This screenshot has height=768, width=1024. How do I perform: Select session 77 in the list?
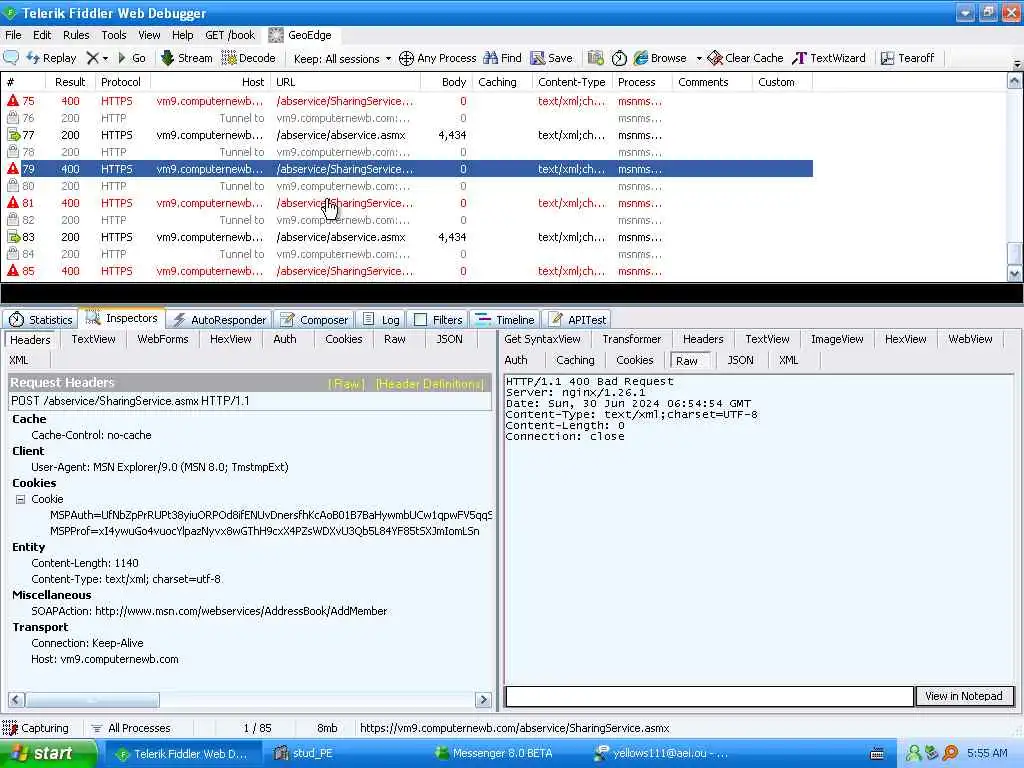click(x=407, y=135)
